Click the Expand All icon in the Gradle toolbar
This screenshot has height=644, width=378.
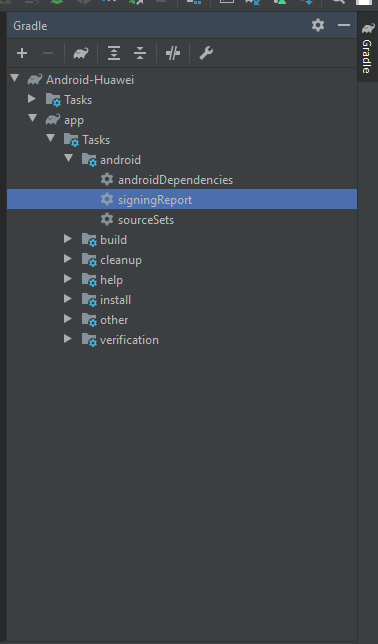[x=114, y=53]
